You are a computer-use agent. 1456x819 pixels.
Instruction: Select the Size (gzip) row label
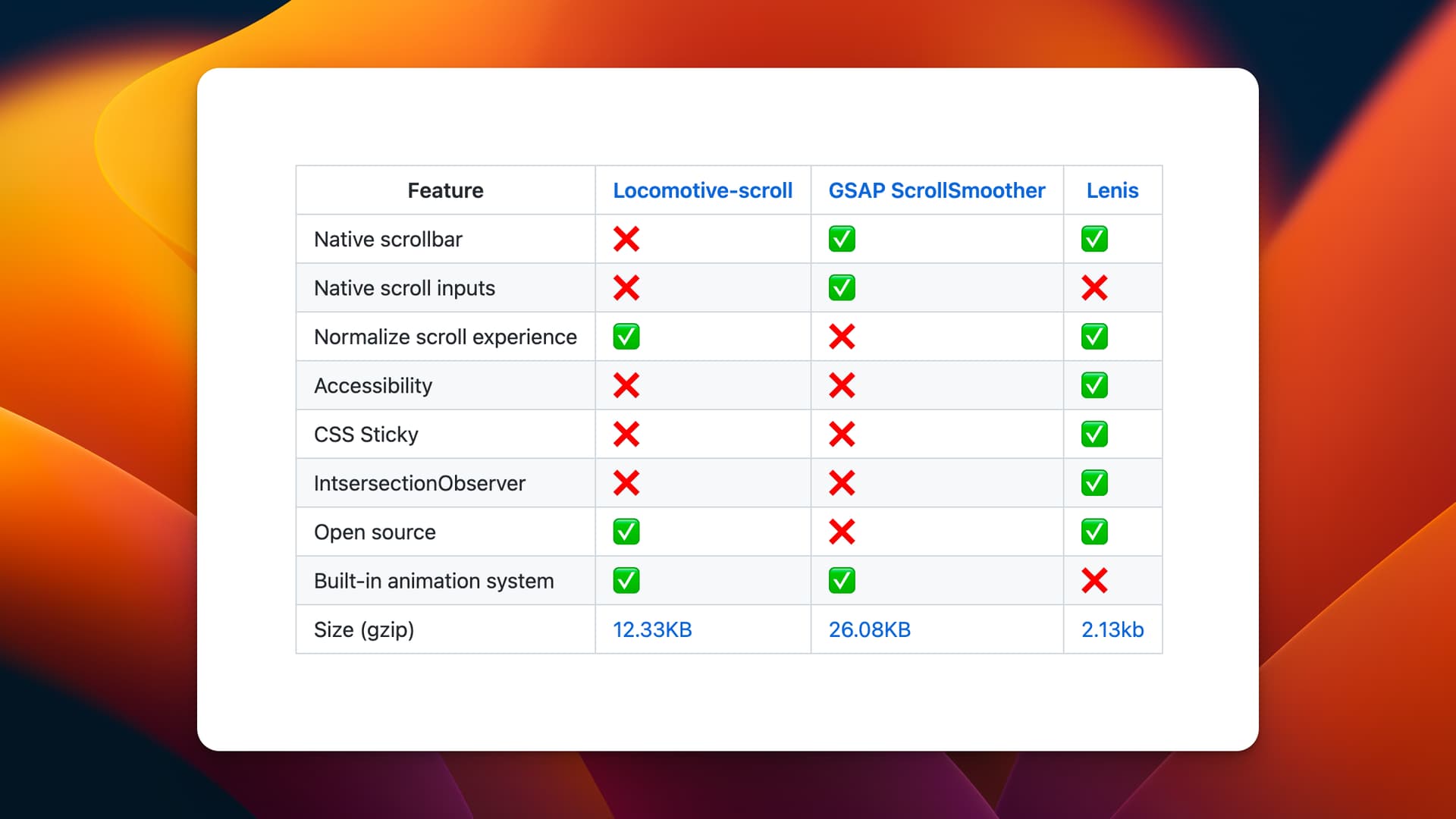point(364,629)
